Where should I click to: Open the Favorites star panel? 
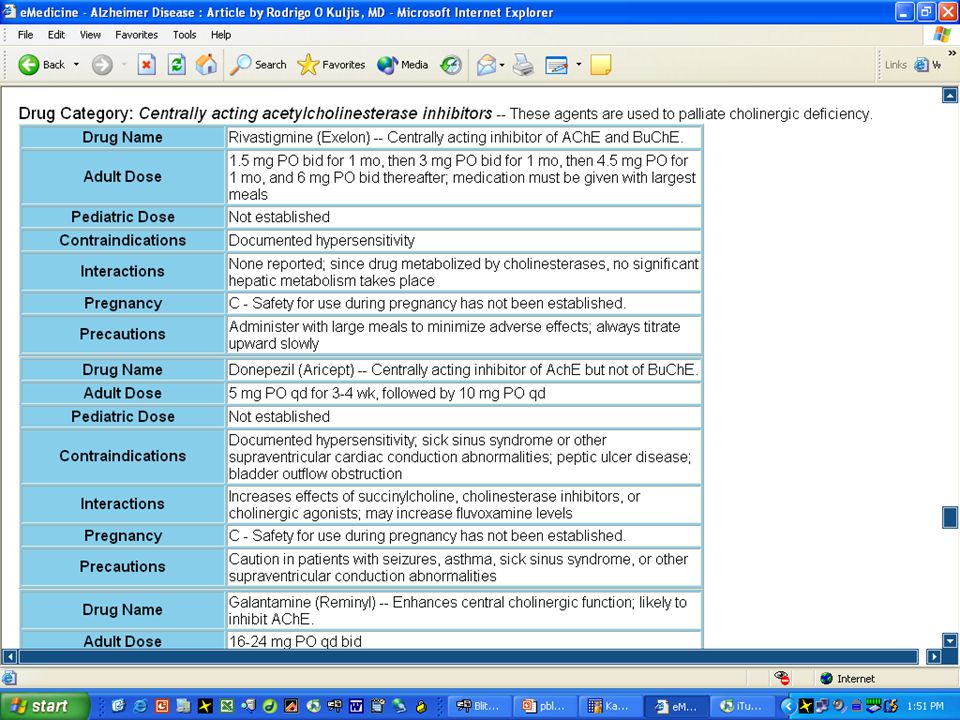coord(331,64)
